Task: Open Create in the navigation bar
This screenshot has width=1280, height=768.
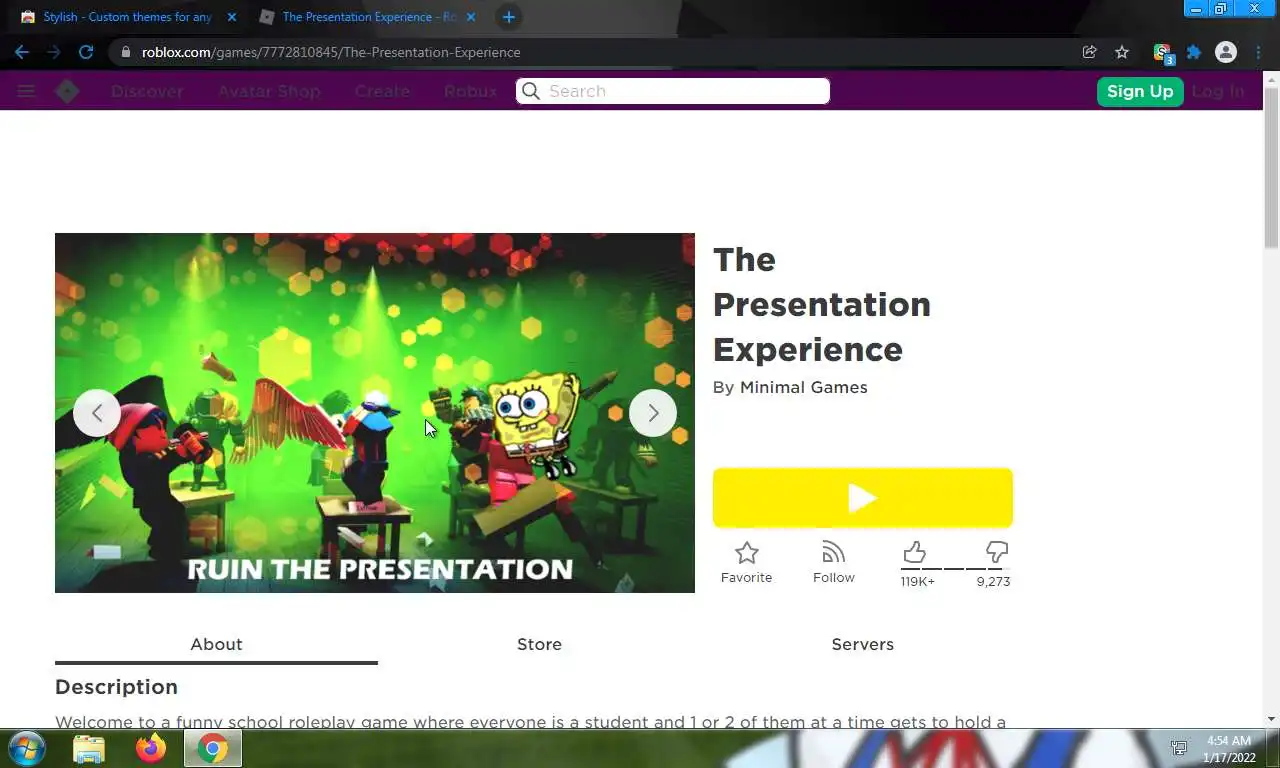Action: click(x=382, y=91)
